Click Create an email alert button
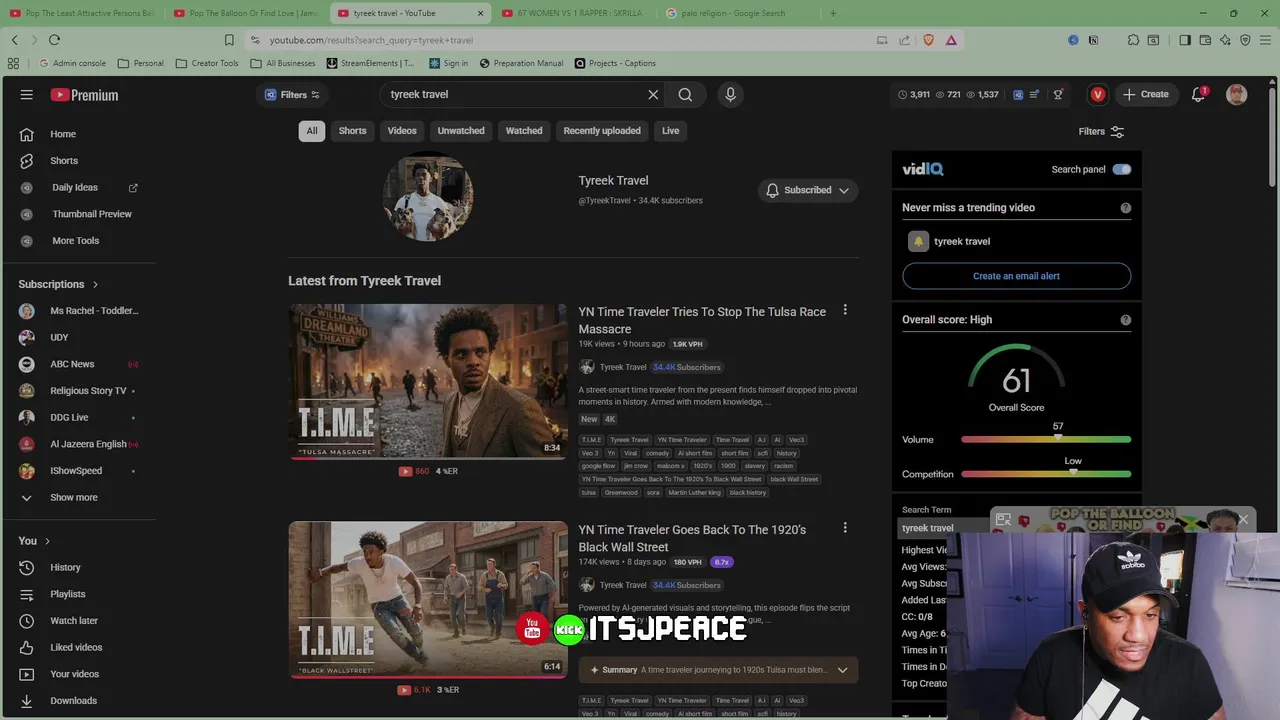Image resolution: width=1280 pixels, height=720 pixels. coord(1016,276)
